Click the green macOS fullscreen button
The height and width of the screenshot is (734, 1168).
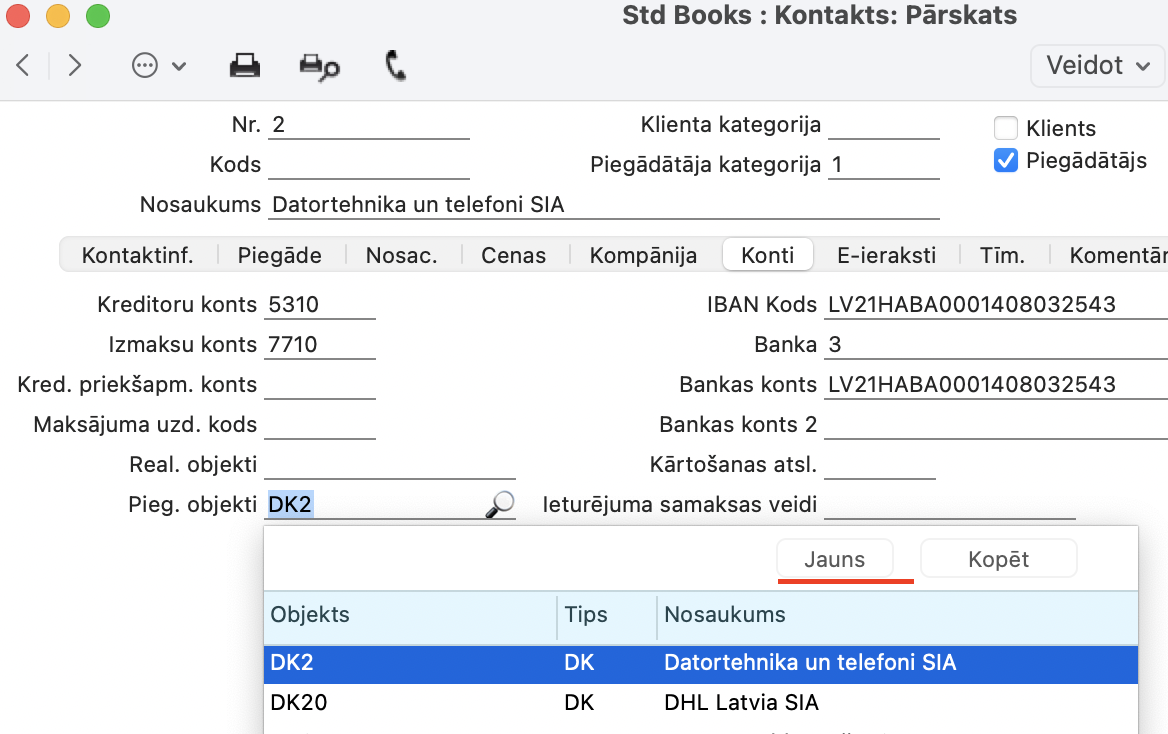pos(97,16)
